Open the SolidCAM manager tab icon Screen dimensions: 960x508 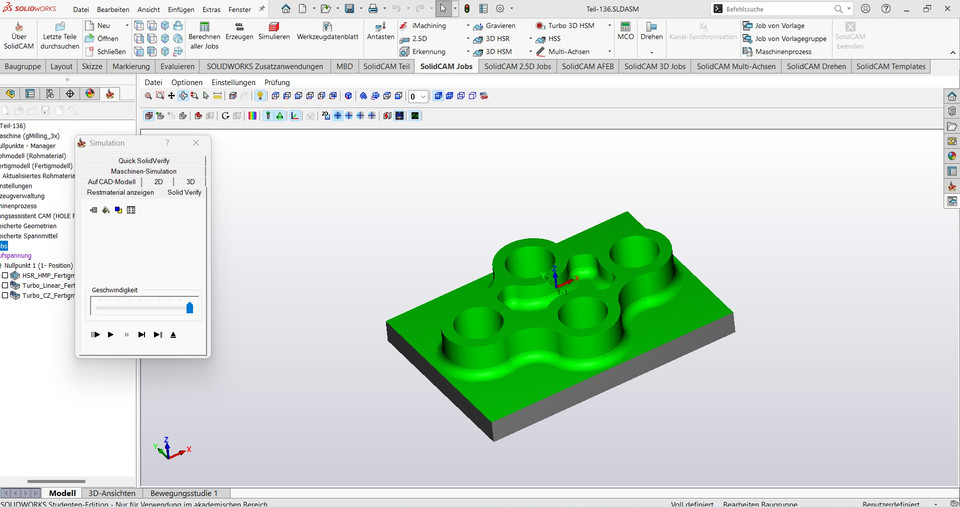click(110, 94)
